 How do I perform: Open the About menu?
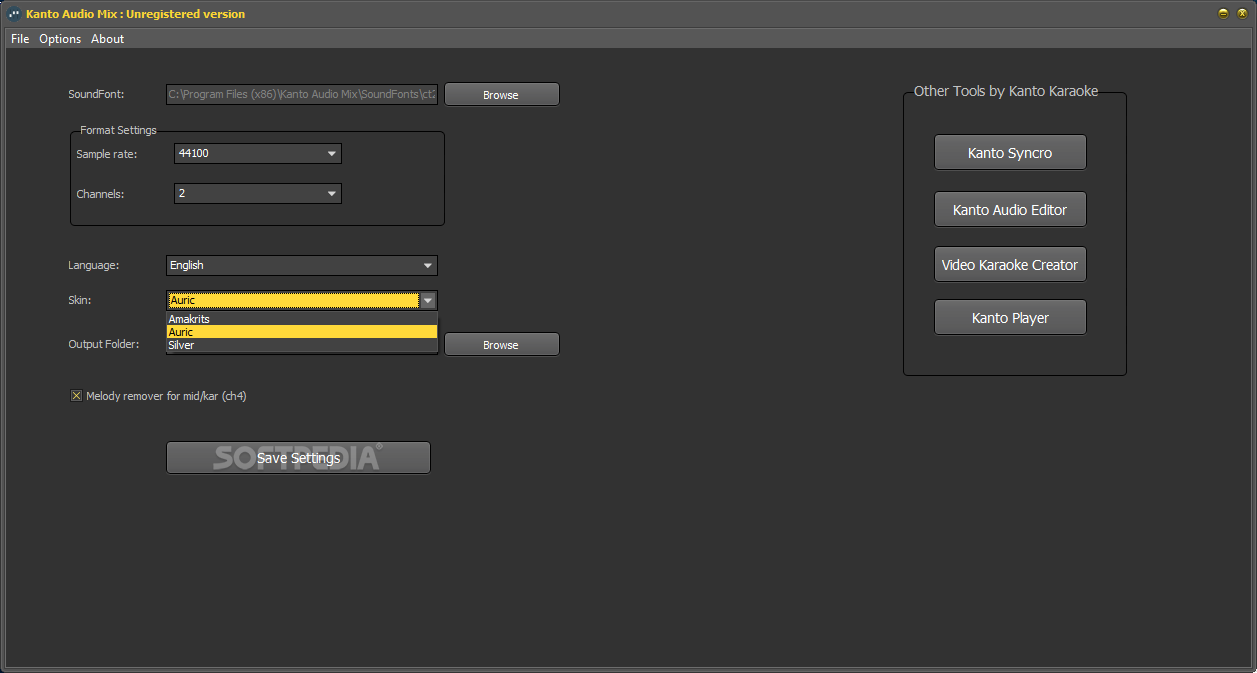(107, 39)
